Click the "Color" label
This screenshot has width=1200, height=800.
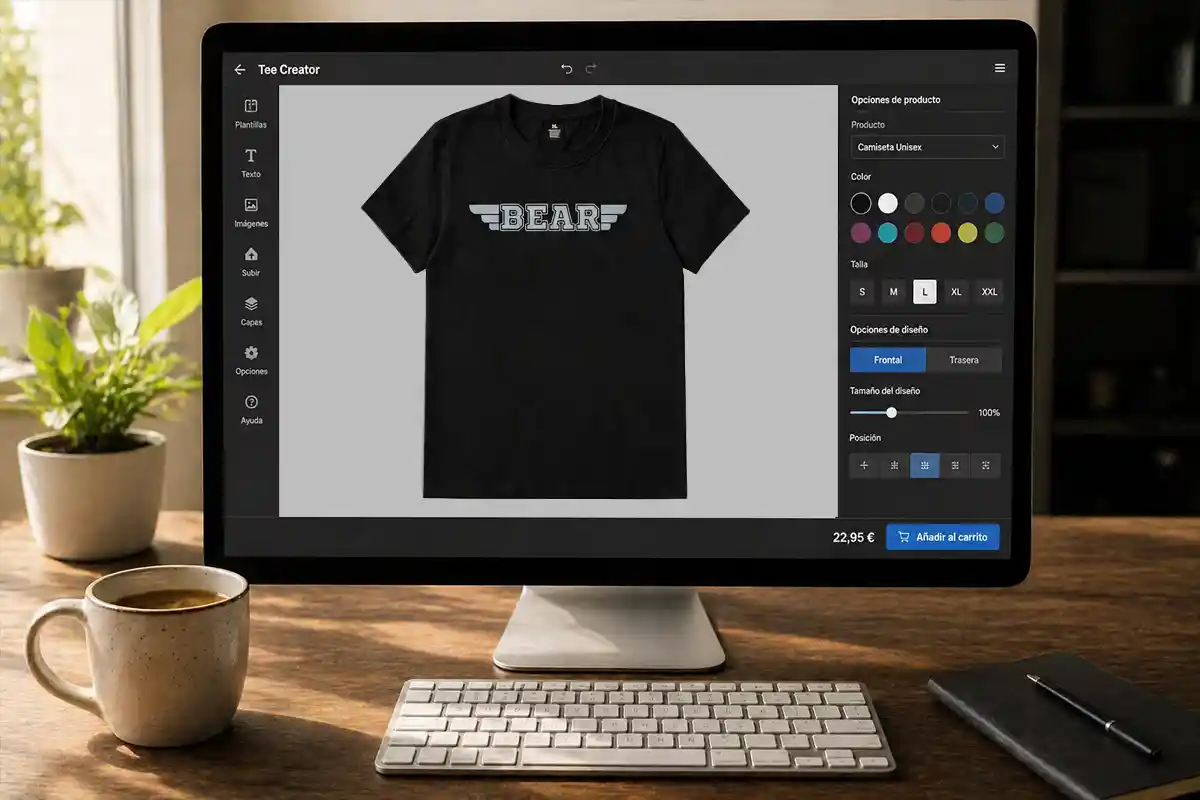click(861, 177)
